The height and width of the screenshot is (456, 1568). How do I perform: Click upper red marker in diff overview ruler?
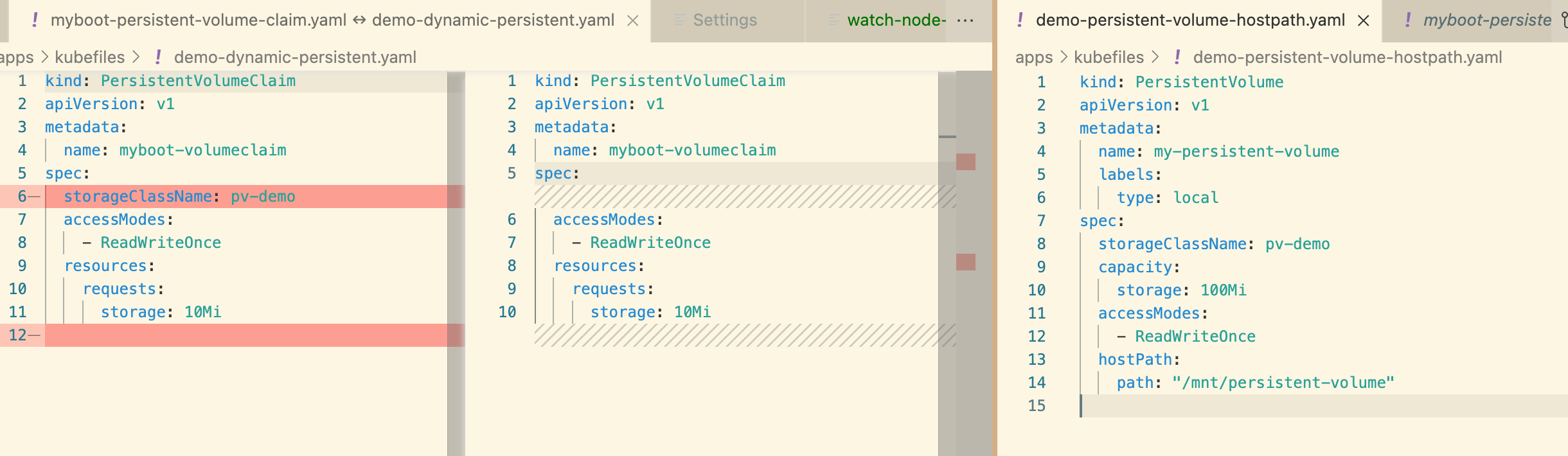[965, 162]
